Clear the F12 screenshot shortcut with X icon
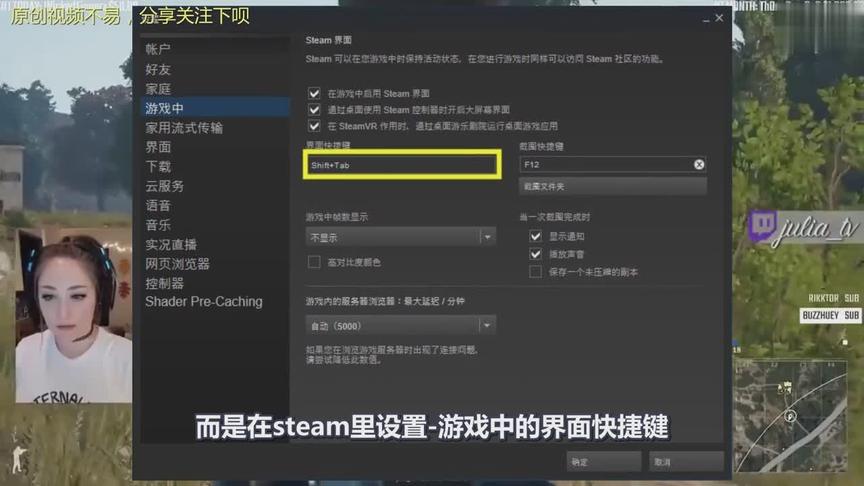The image size is (864, 486). point(699,164)
